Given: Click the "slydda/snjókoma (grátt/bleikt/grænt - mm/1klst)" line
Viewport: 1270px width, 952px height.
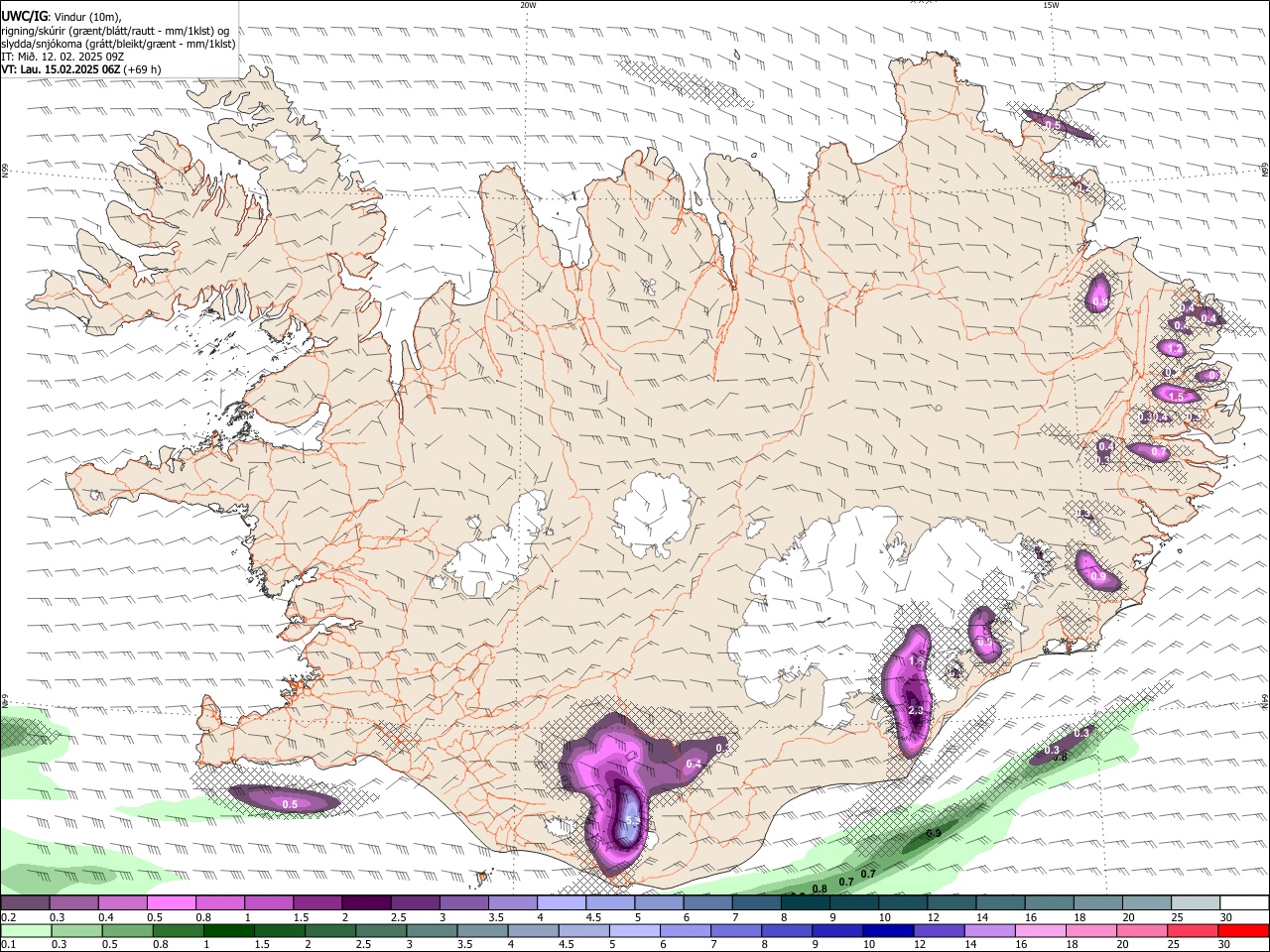Looking at the screenshot, I should (x=118, y=44).
